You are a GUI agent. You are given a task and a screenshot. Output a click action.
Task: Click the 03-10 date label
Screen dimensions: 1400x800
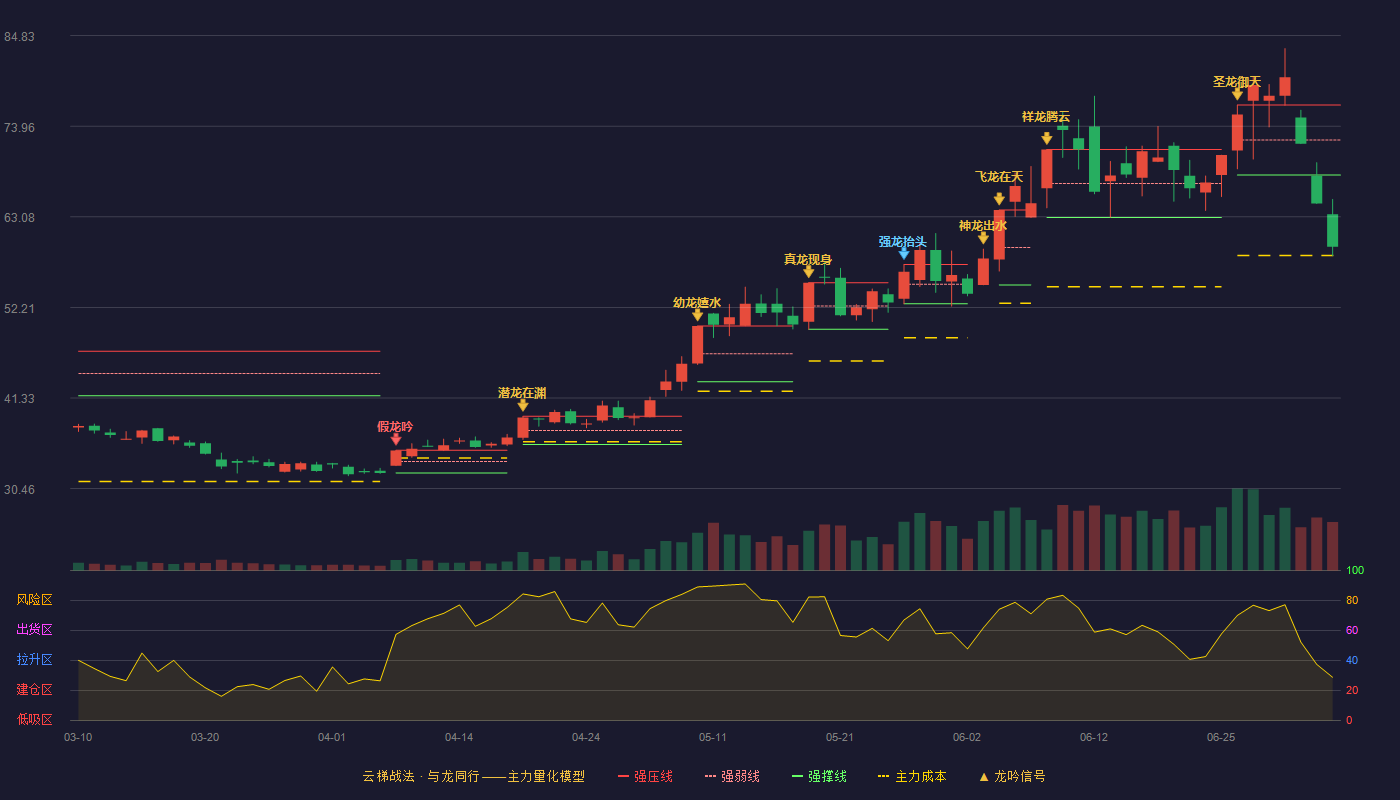point(78,737)
